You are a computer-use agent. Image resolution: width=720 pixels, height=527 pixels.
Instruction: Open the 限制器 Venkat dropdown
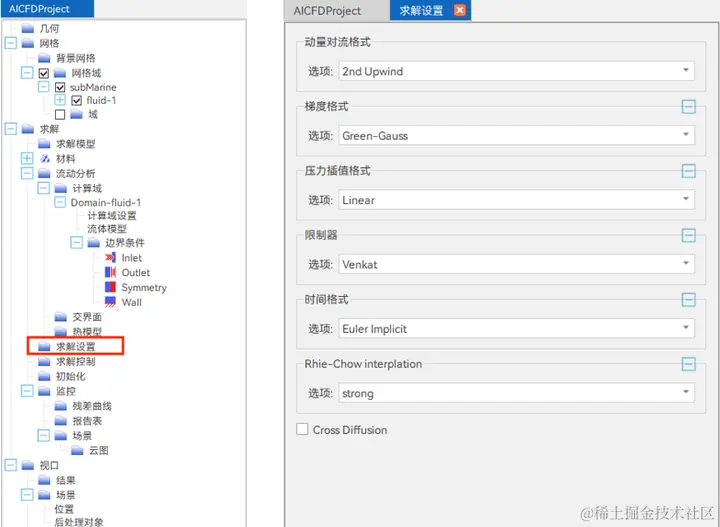517,264
